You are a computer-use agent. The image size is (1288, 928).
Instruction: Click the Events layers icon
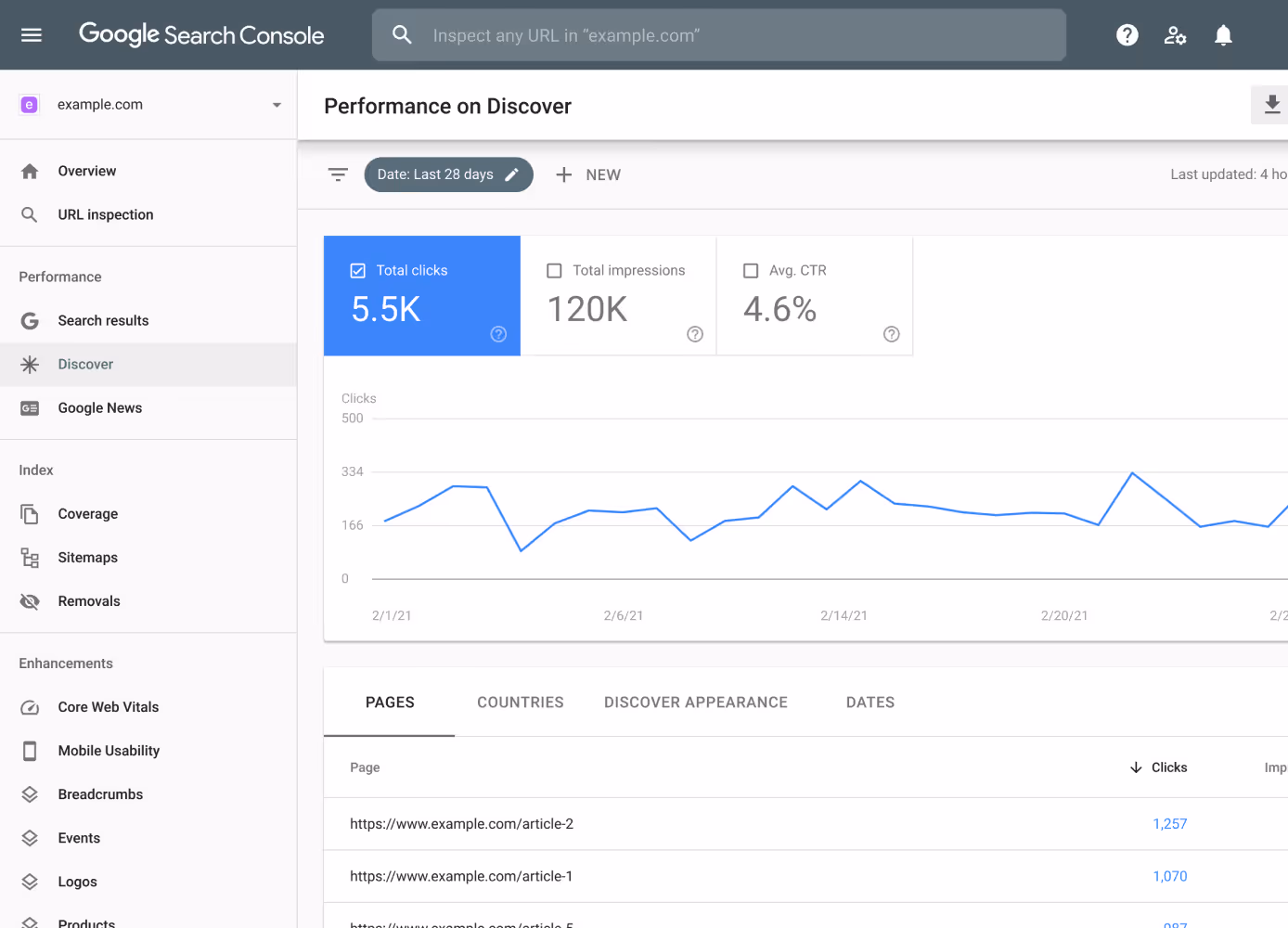pos(30,838)
